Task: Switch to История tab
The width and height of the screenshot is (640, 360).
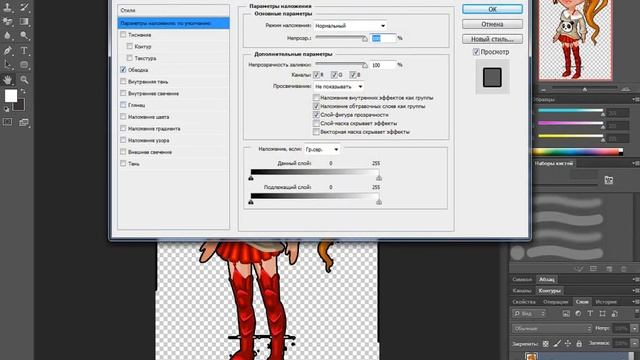Action: pos(606,302)
